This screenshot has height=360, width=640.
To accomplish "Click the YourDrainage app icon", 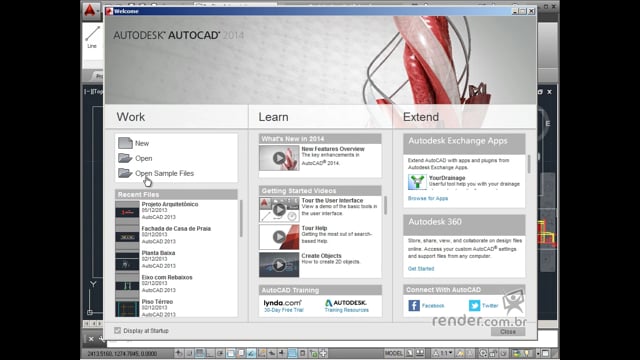I will tap(417, 182).
